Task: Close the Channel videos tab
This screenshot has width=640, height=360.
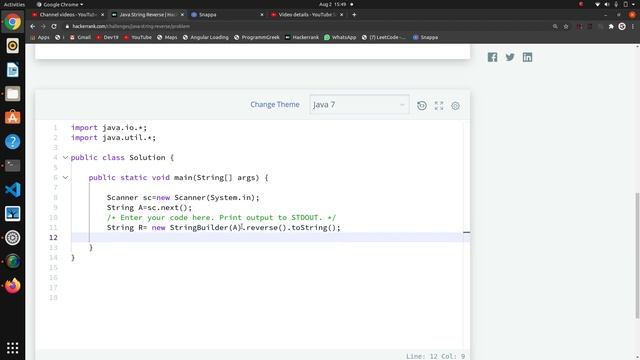Action: 102,15
